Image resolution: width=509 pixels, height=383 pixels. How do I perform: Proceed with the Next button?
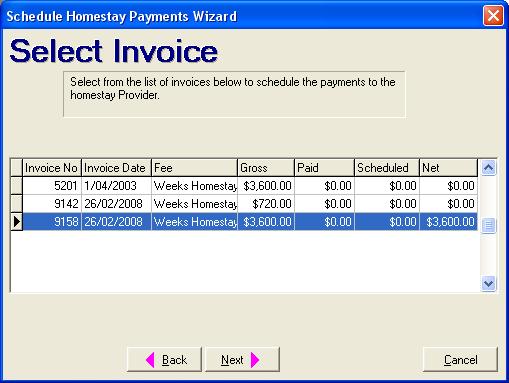click(242, 359)
